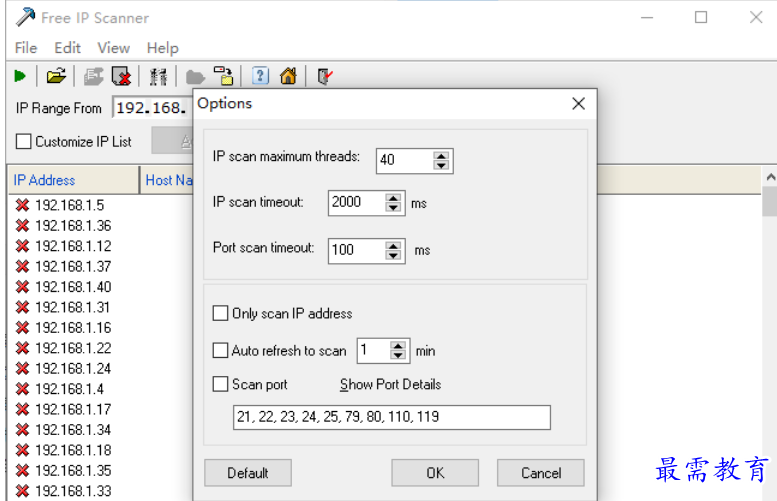777x501 pixels.
Task: Increase Port scan timeout with up arrow
Action: 393,246
